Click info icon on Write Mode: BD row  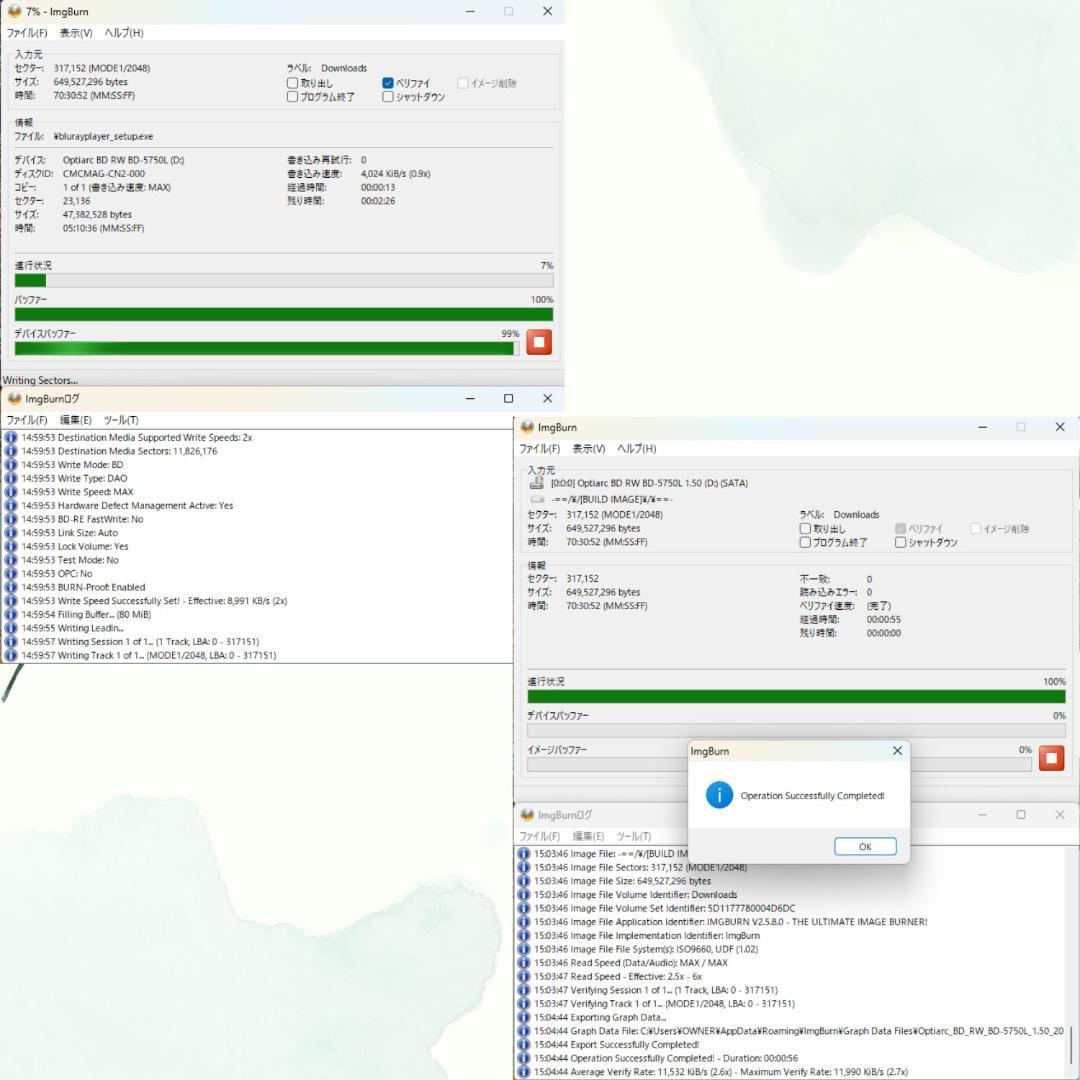tap(11, 464)
